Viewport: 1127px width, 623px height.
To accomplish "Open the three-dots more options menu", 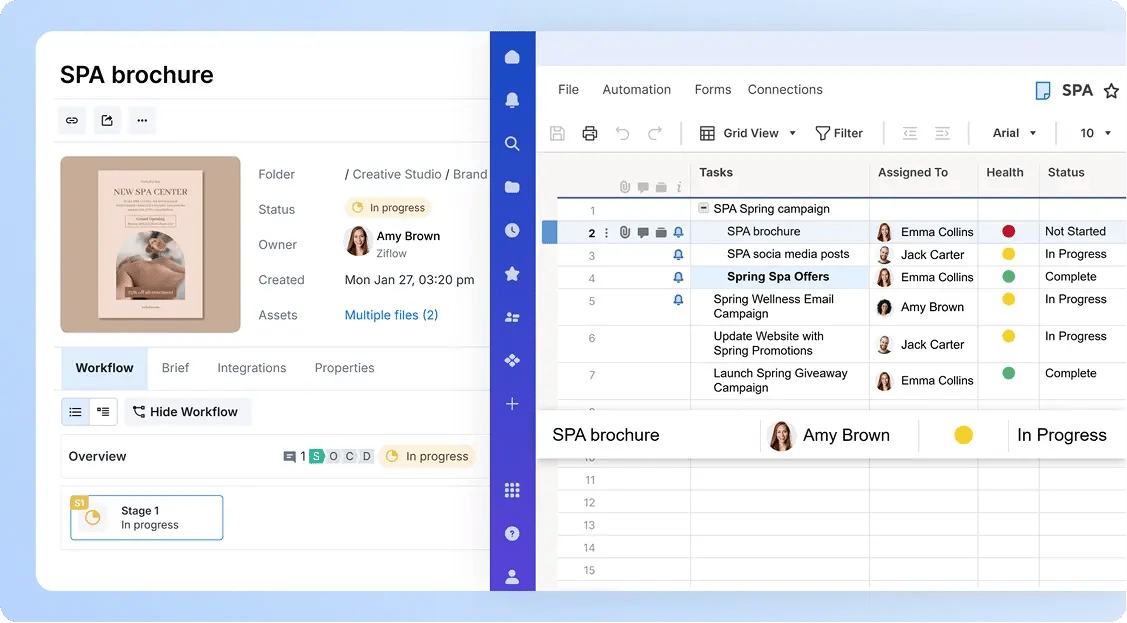I will 142,120.
